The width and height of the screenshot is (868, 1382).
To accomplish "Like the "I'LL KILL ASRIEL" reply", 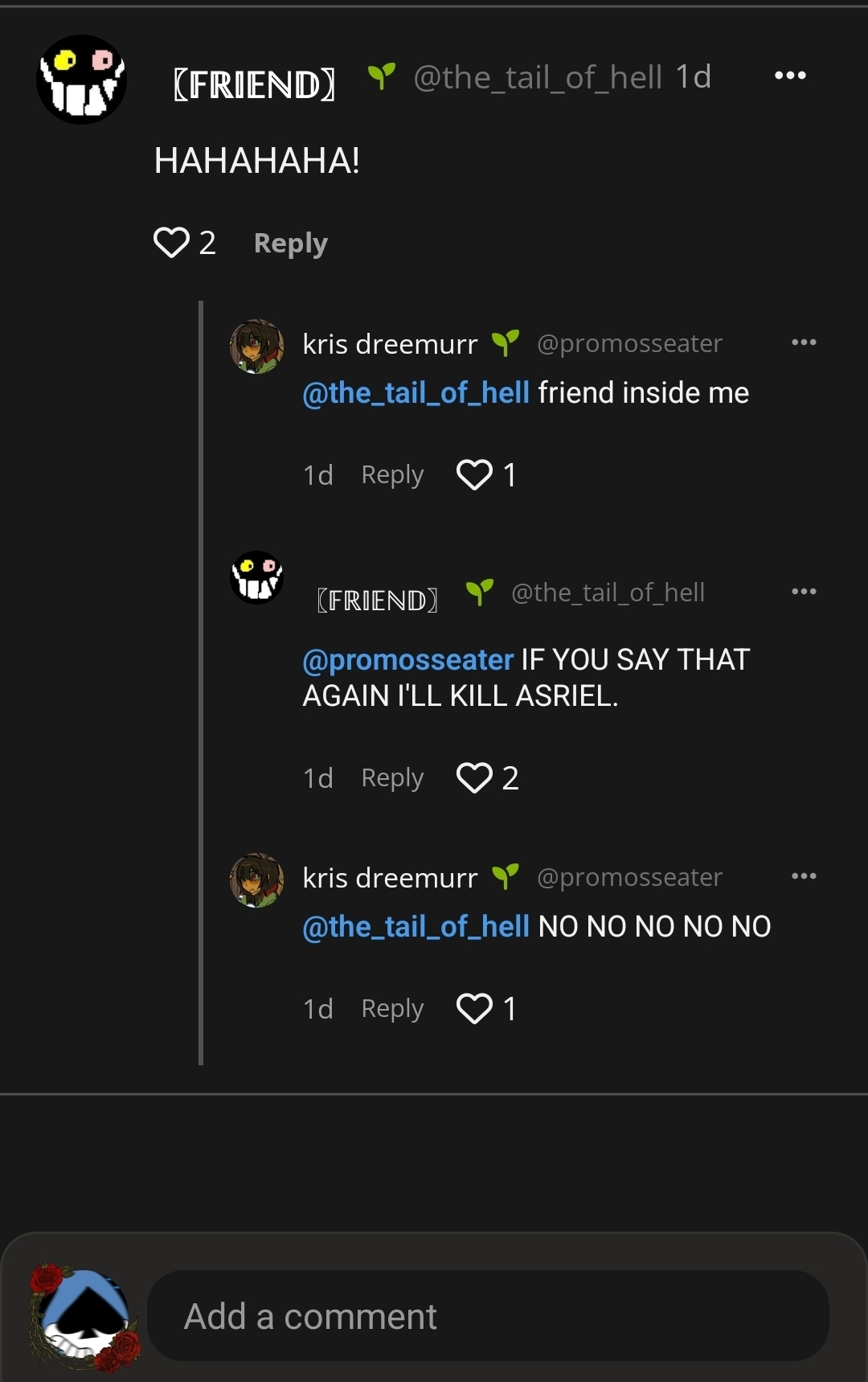I will (x=474, y=777).
